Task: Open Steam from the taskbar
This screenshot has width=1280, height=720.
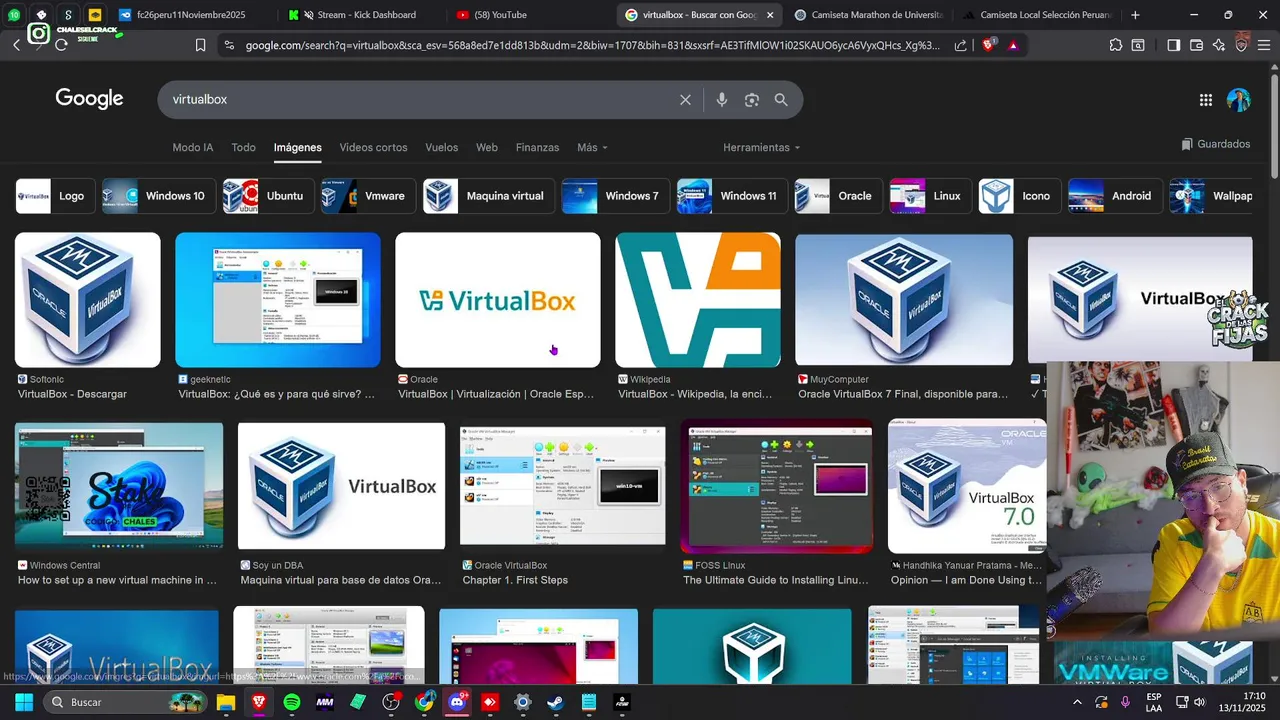Action: click(555, 702)
